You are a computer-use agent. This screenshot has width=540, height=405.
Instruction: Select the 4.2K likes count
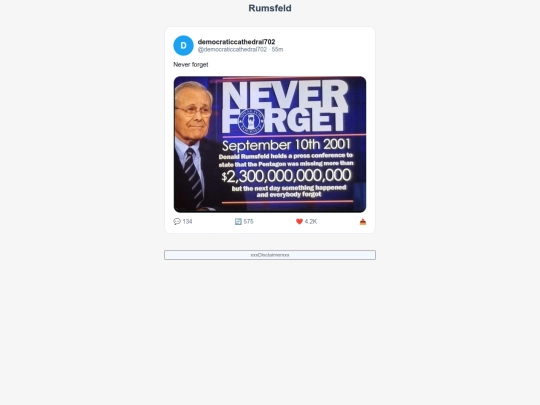(311, 221)
